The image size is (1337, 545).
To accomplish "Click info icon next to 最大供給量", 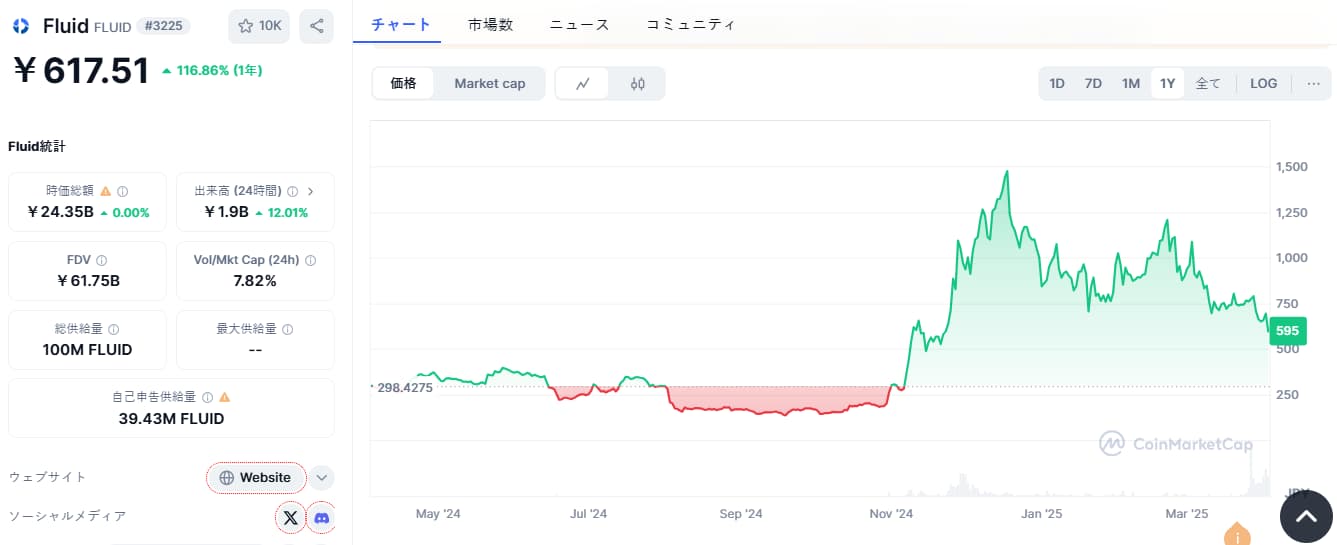I will [288, 329].
